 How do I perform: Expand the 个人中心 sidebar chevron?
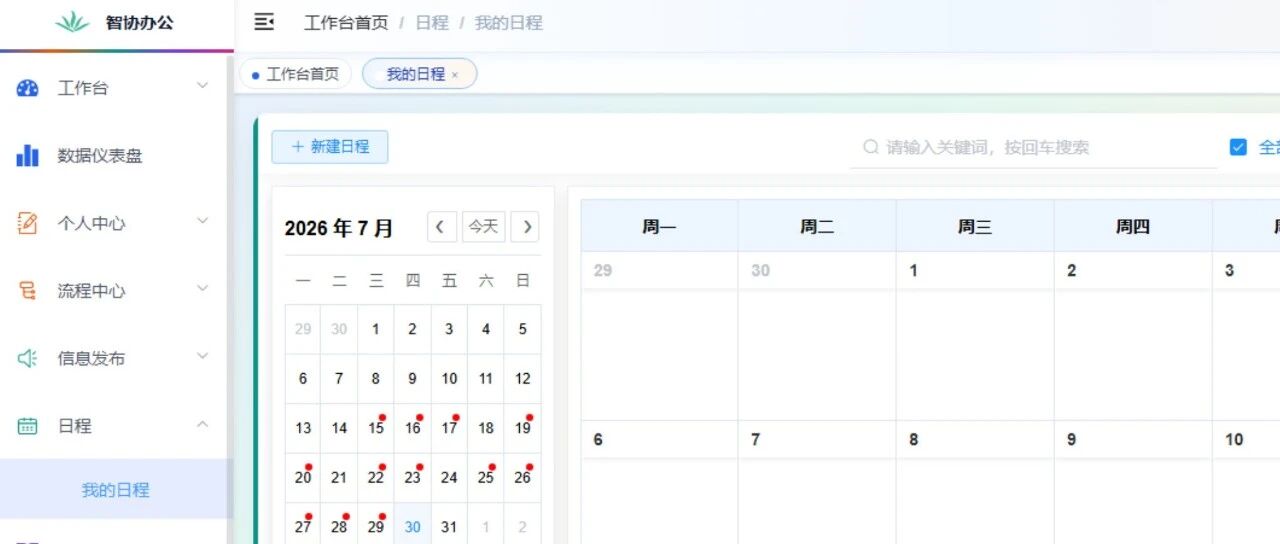tap(202, 221)
